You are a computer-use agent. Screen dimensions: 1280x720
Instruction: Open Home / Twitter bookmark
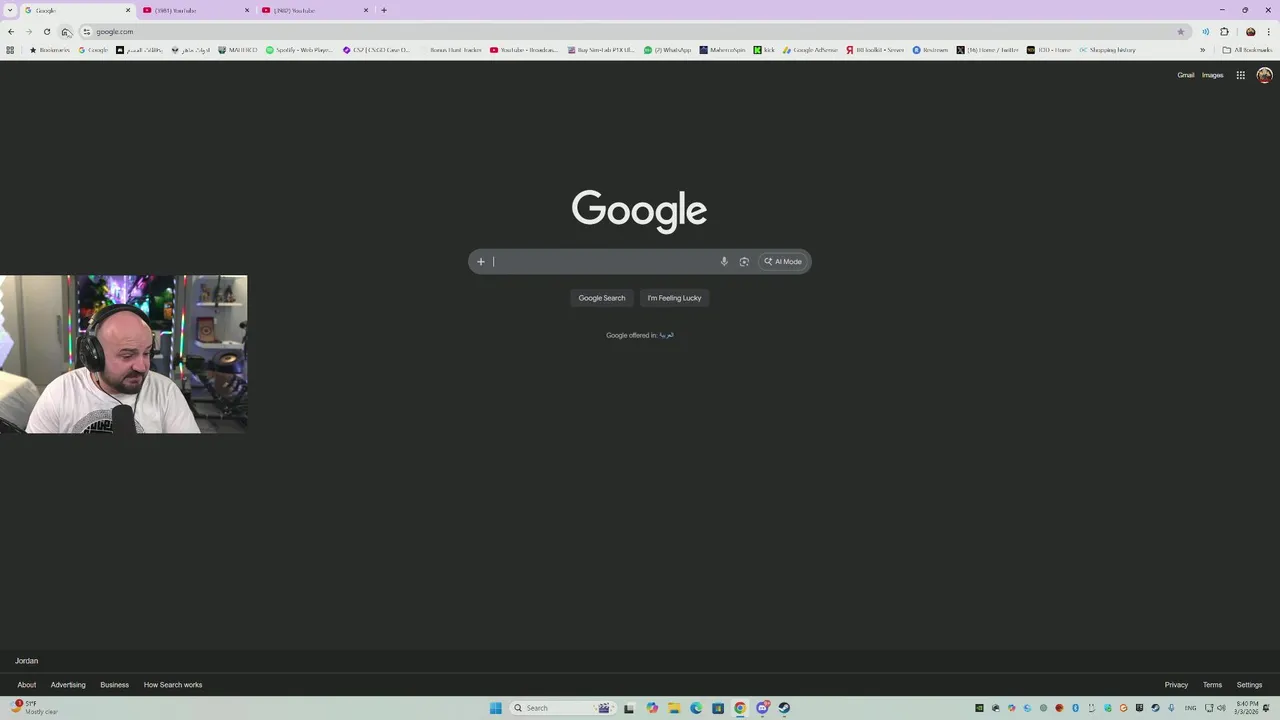(986, 50)
